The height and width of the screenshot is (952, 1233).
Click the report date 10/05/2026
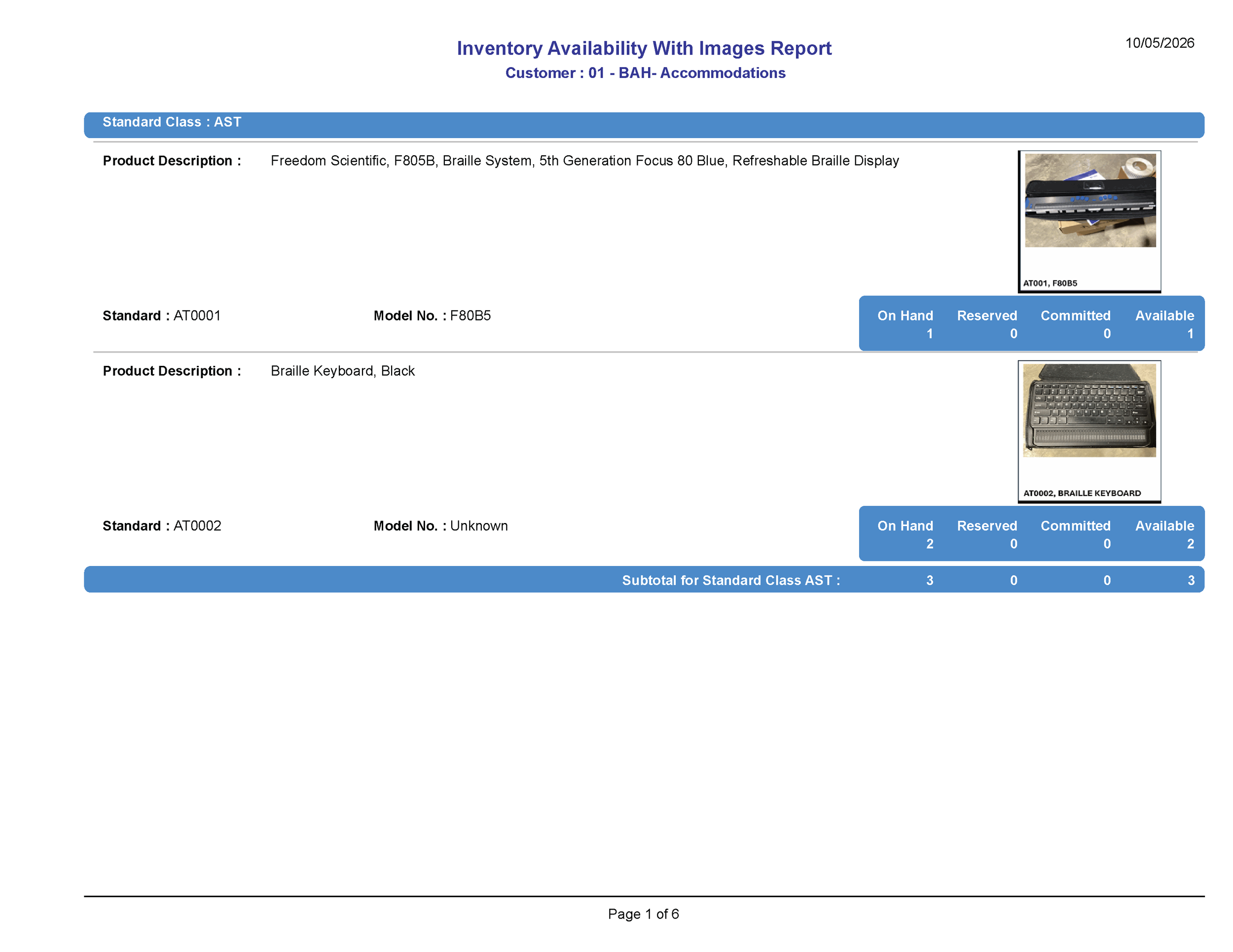(1160, 43)
